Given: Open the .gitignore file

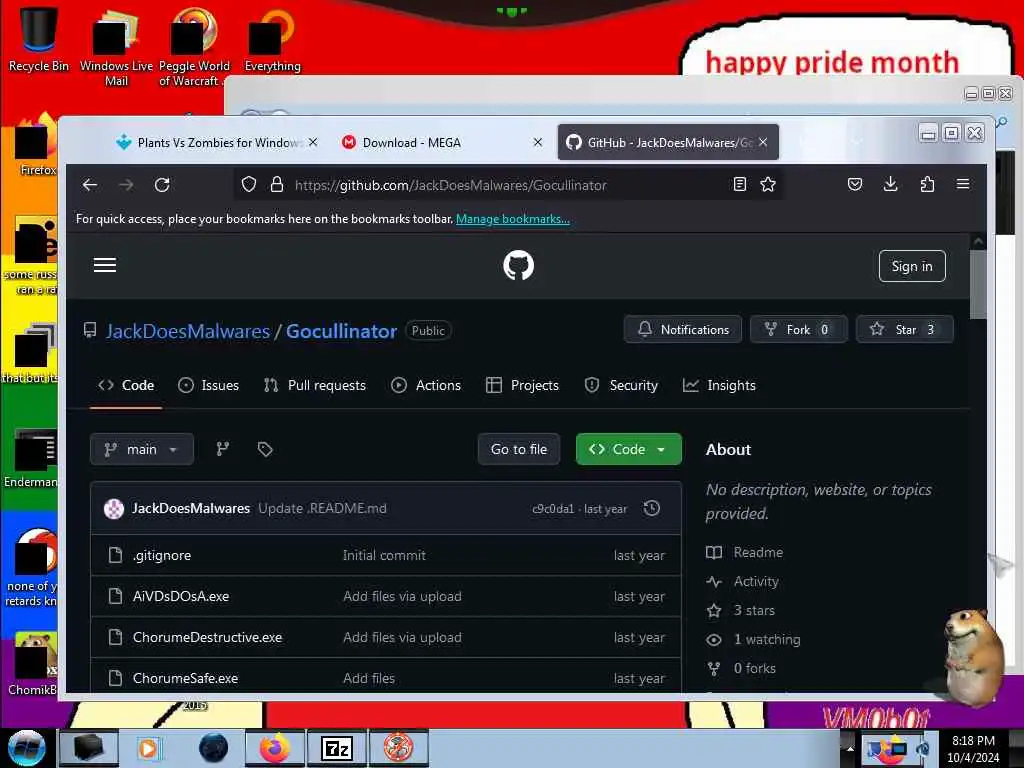Looking at the screenshot, I should tap(162, 555).
